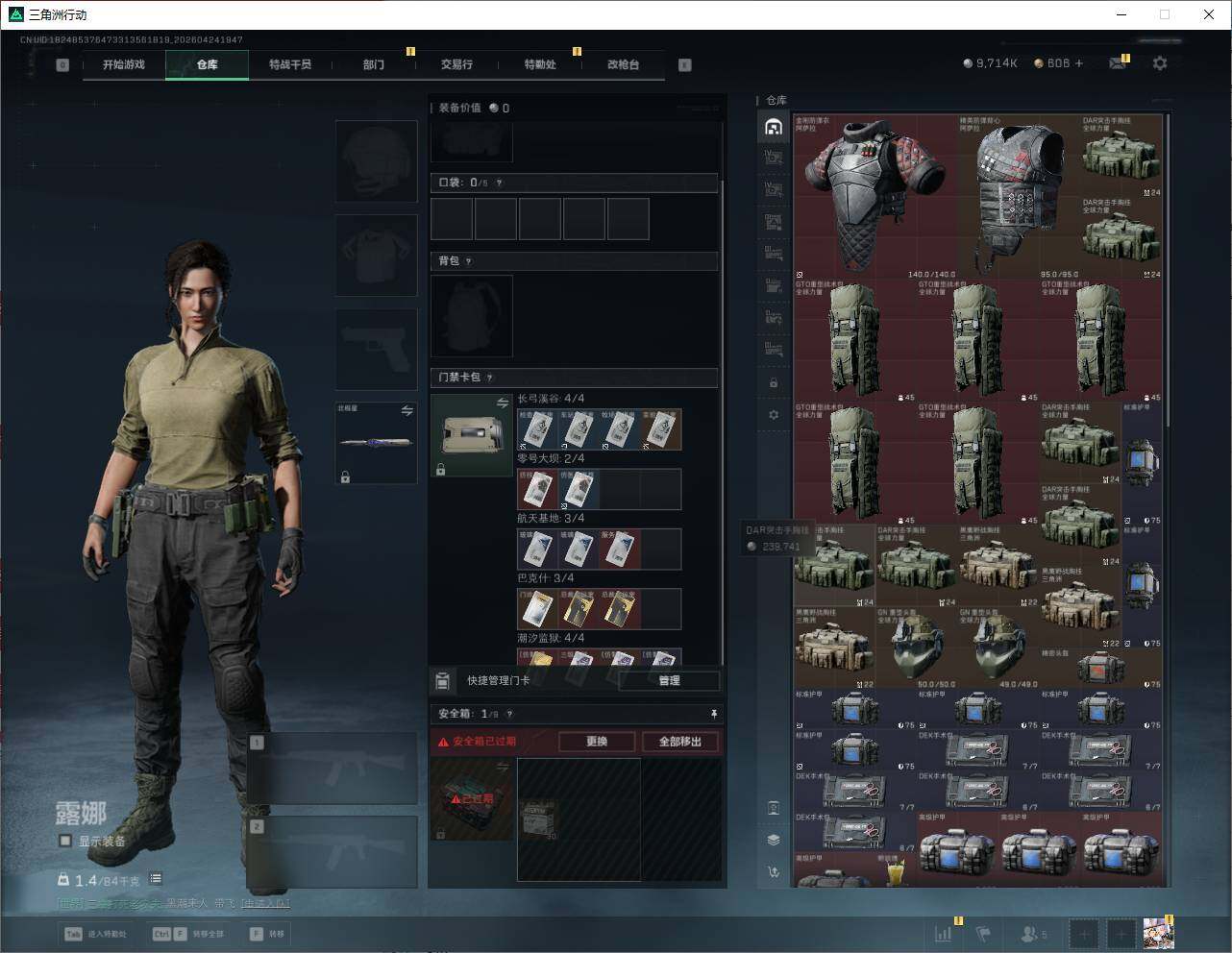Select the GN helmet with 49.0/49.0 durability
Screen dimensions: 1232x953
[x=998, y=648]
